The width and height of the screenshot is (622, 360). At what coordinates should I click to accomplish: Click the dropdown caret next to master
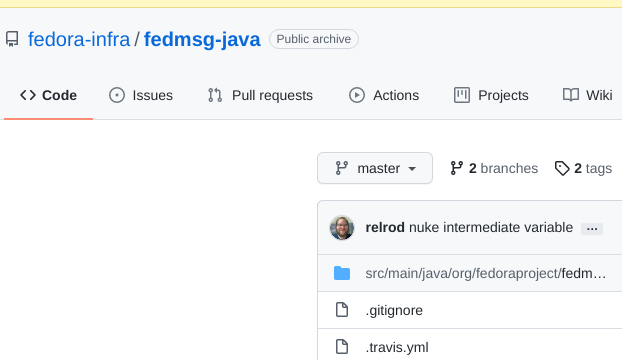tap(412, 169)
